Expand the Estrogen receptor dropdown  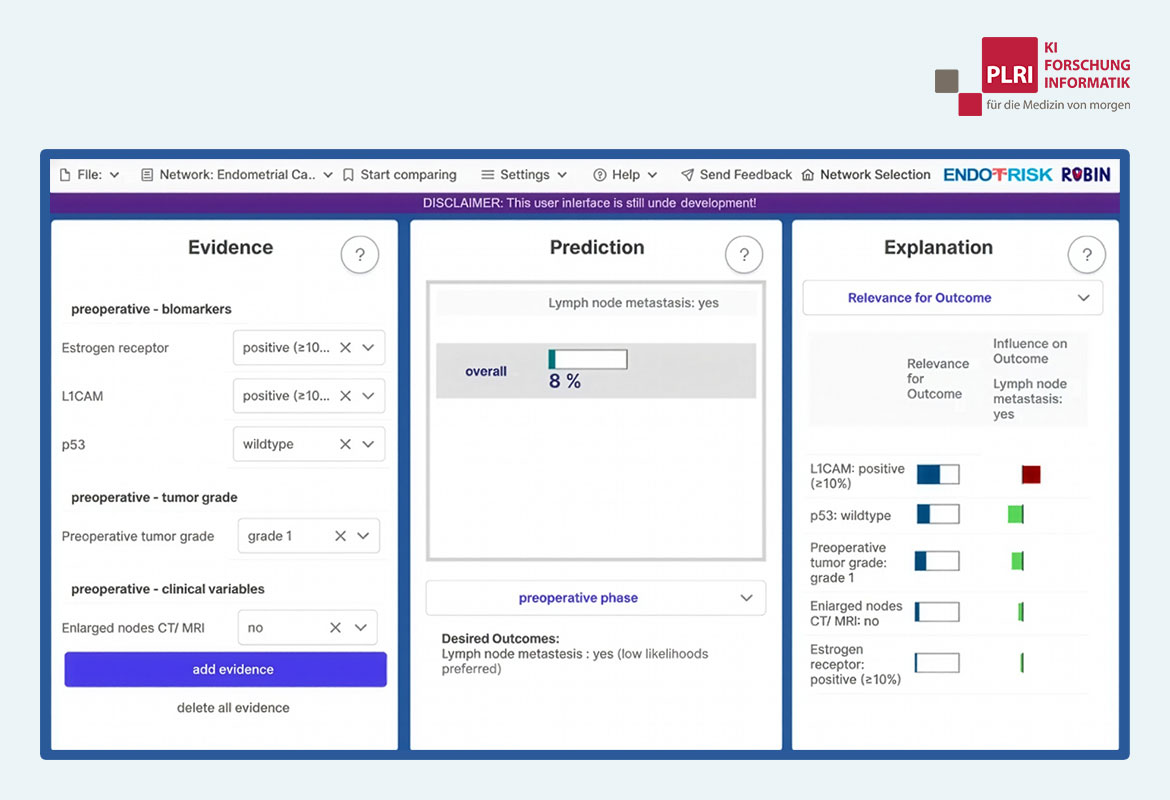tap(368, 348)
